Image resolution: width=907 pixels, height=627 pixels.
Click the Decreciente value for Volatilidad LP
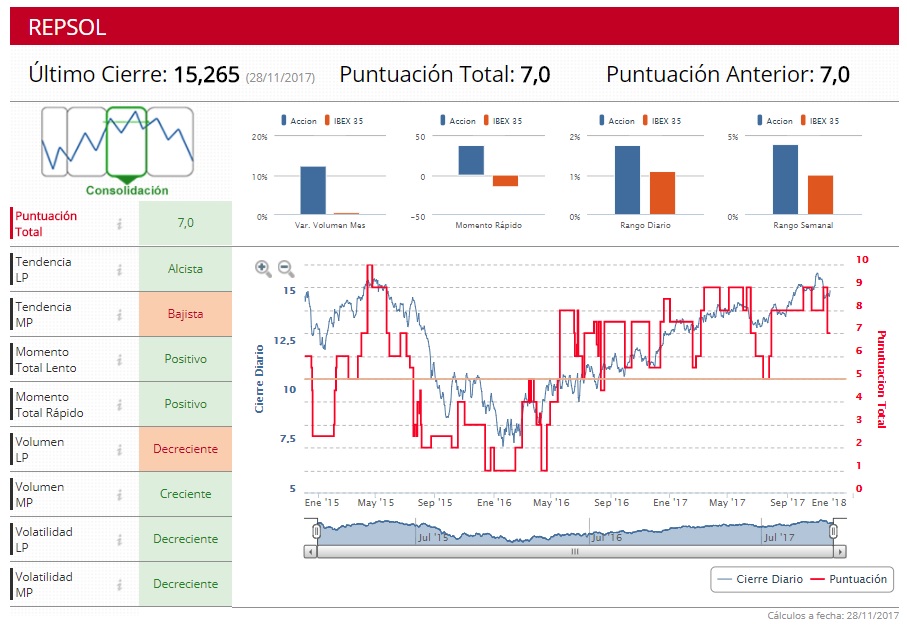click(185, 539)
